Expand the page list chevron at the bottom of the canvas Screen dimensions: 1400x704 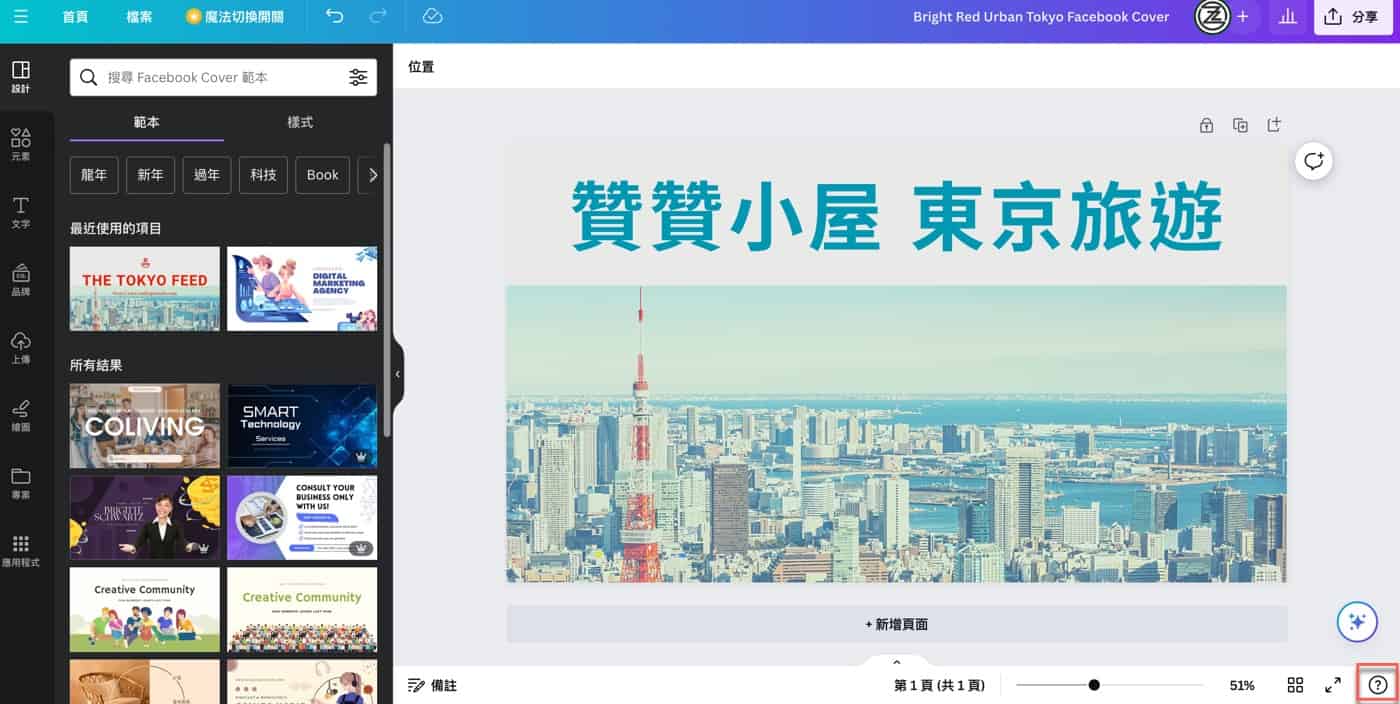pos(896,662)
